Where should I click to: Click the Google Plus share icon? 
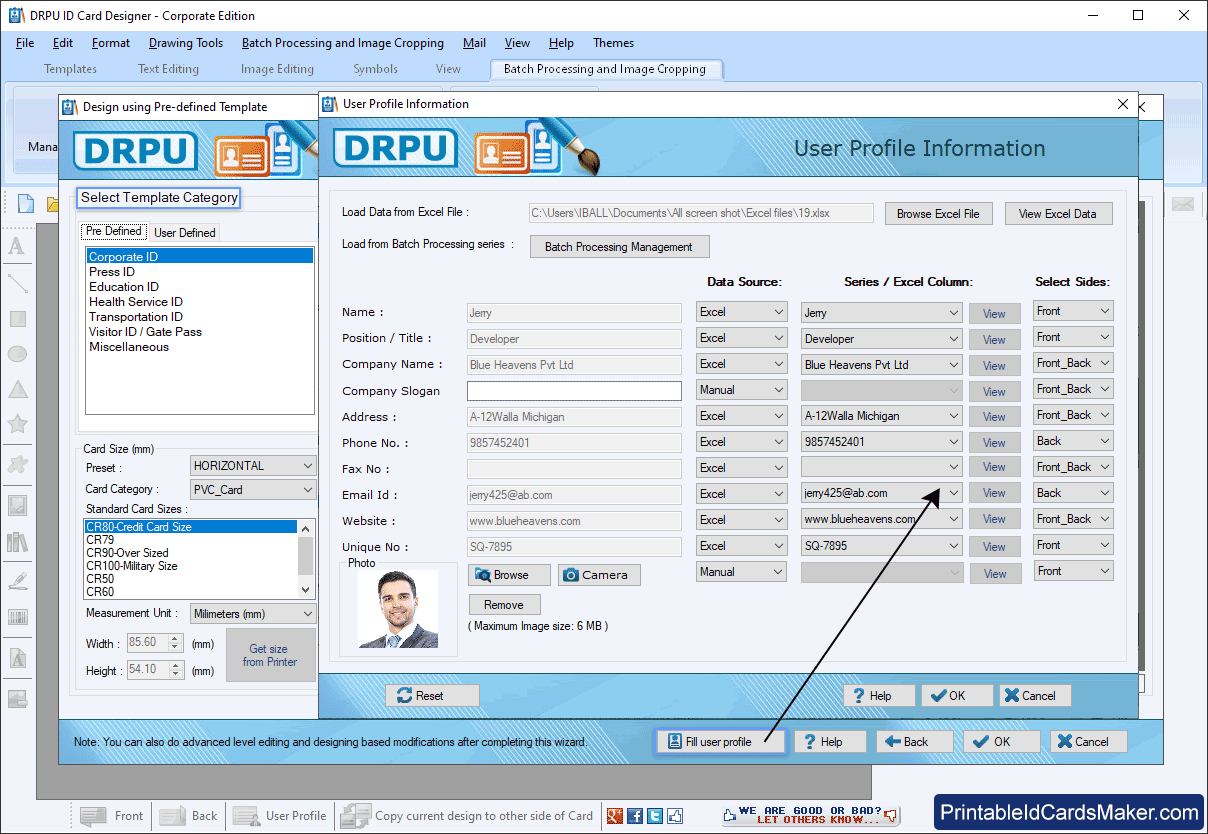coord(614,816)
